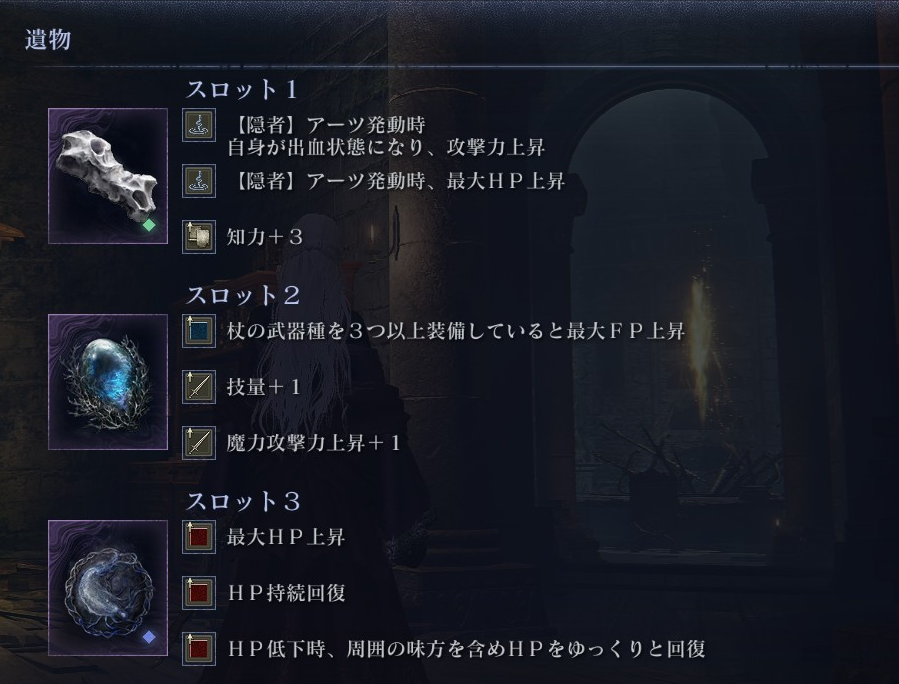
Task: Select the blue gem relic in Slot 2
Action: pos(108,382)
